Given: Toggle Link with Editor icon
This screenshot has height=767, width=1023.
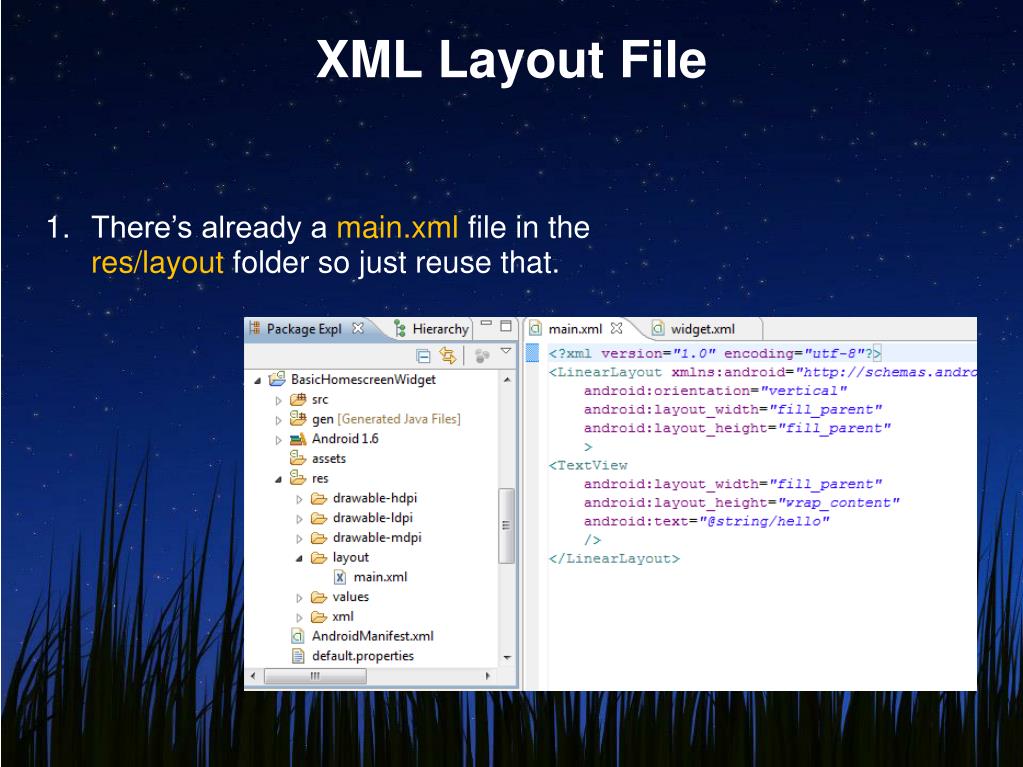Looking at the screenshot, I should tap(448, 355).
